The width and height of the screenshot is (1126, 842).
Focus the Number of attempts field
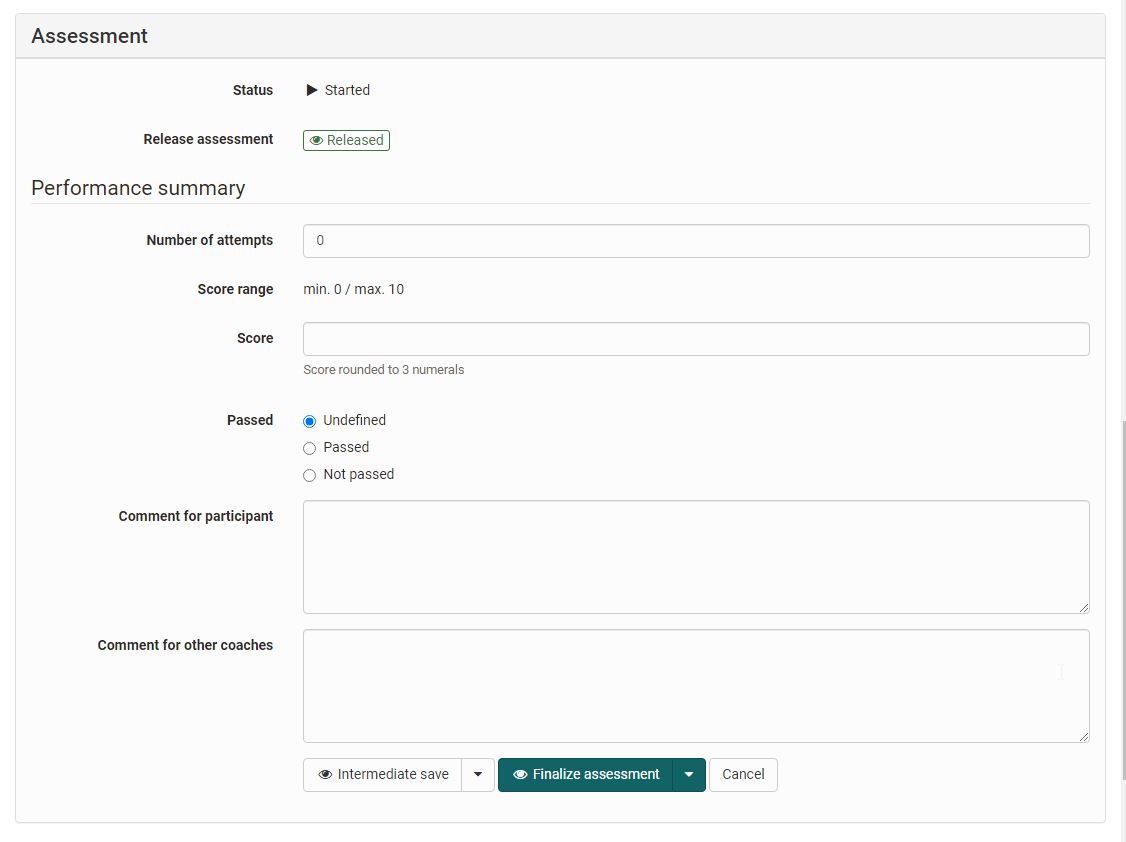pyautogui.click(x=696, y=241)
